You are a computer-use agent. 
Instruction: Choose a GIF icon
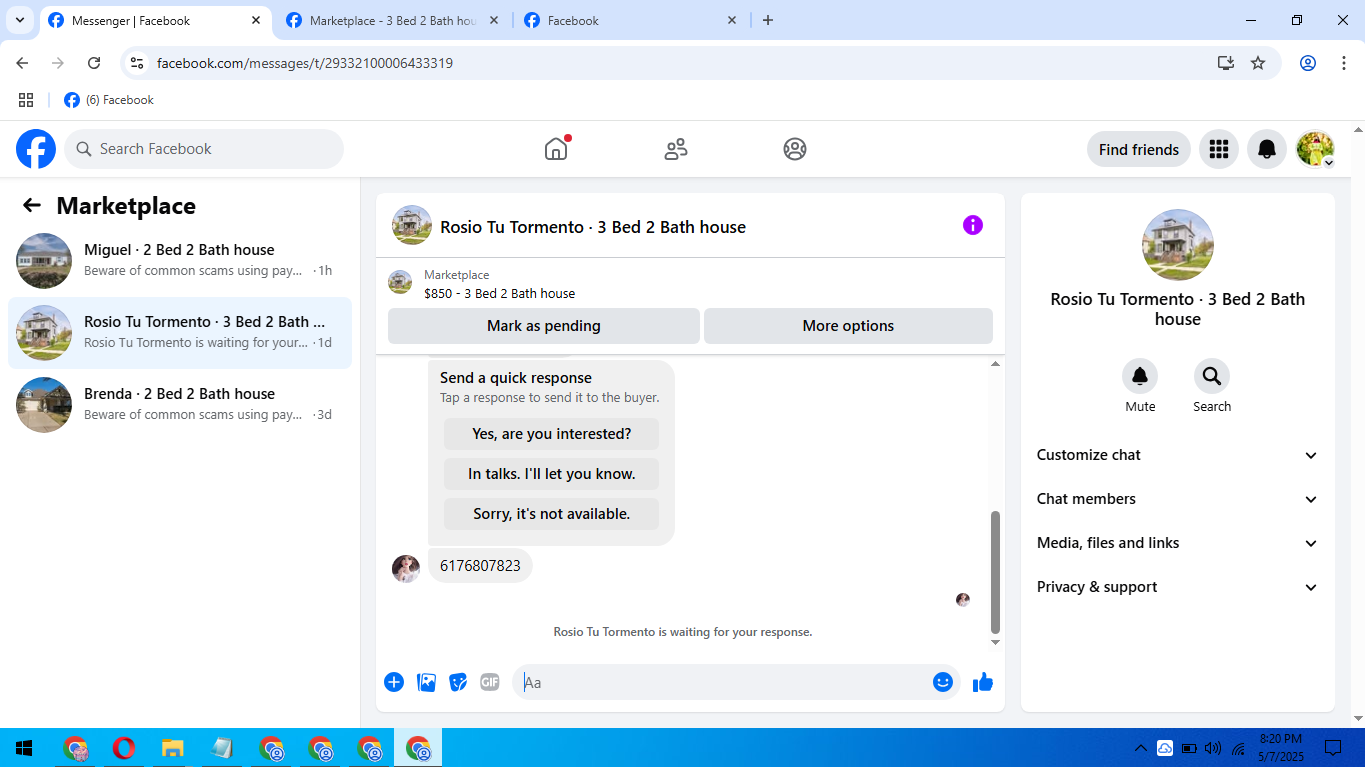pos(489,682)
